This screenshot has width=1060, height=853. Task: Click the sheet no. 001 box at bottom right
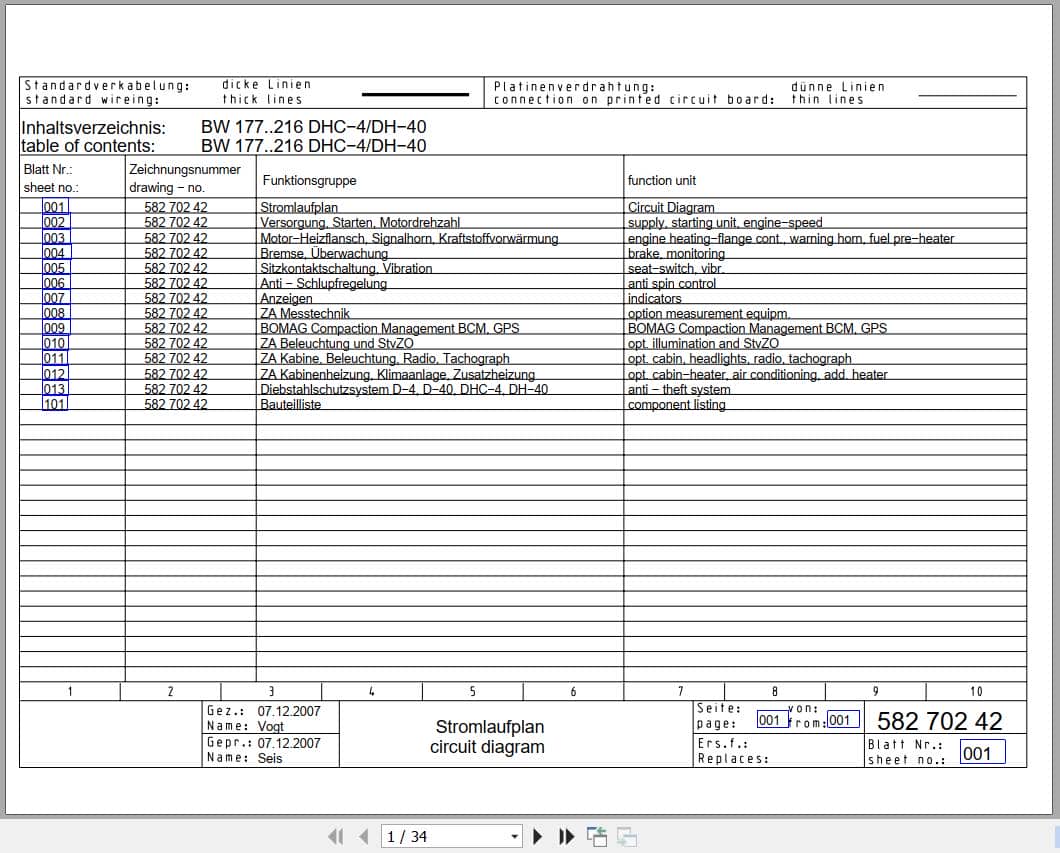982,752
